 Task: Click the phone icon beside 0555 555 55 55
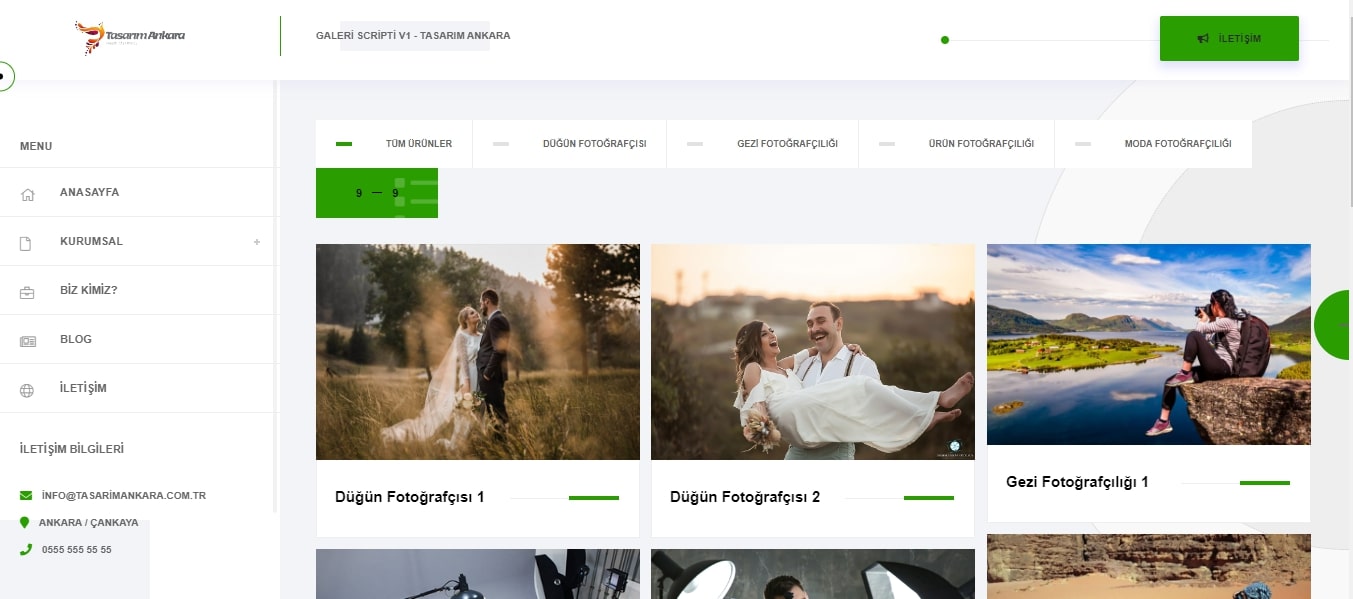tap(26, 549)
